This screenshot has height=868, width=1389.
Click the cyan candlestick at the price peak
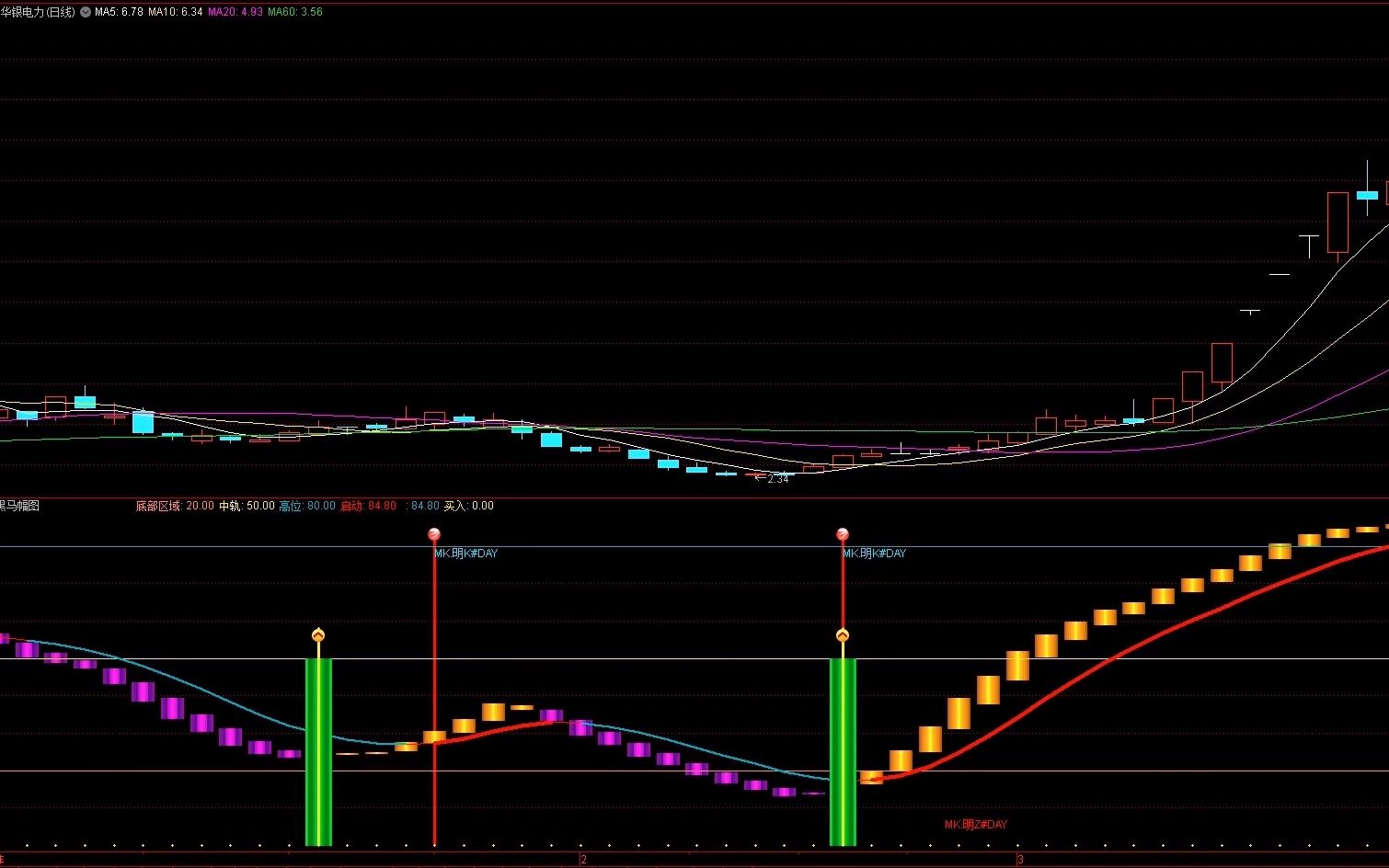coord(1367,195)
